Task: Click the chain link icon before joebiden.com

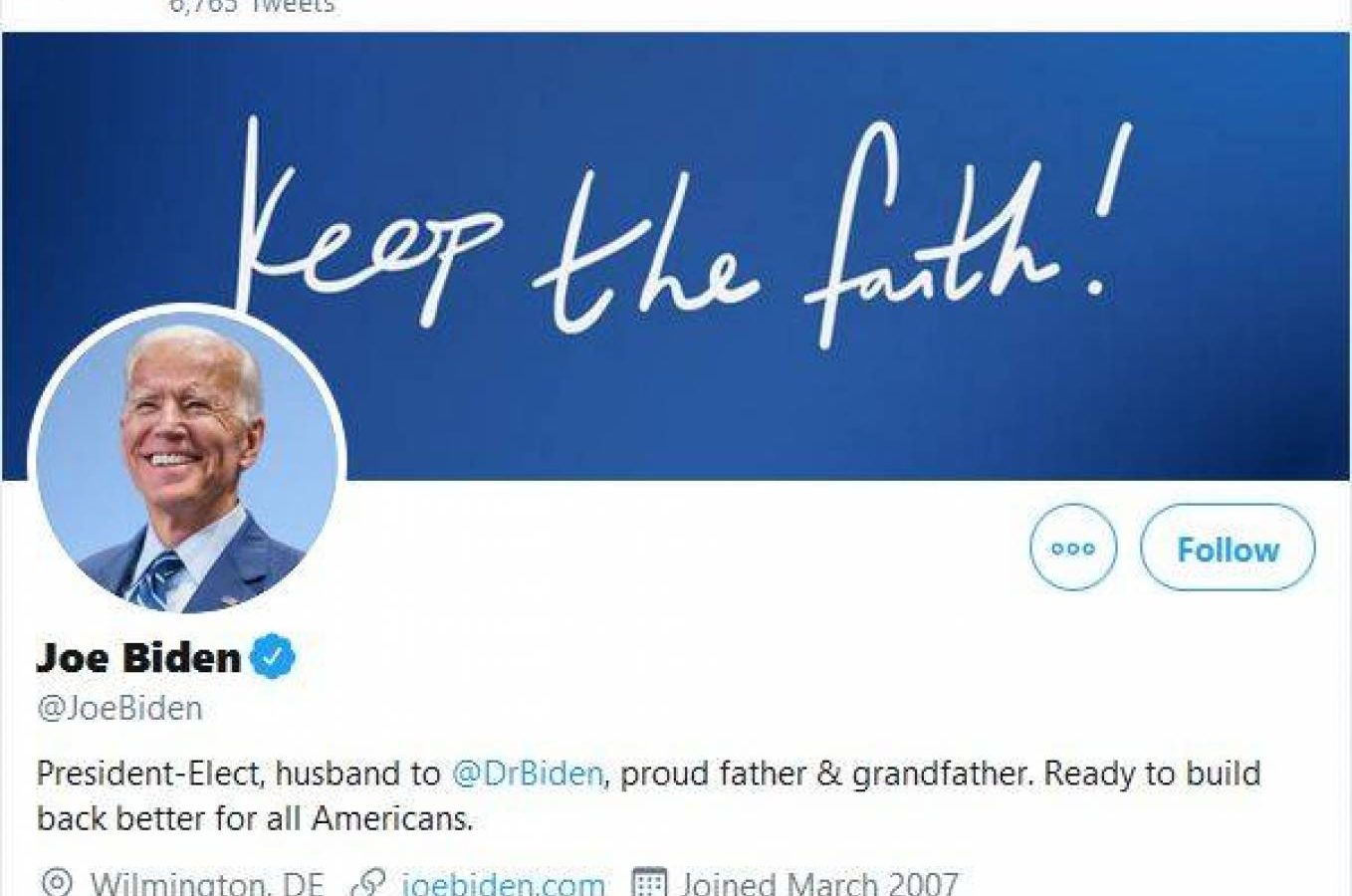Action: click(x=369, y=883)
